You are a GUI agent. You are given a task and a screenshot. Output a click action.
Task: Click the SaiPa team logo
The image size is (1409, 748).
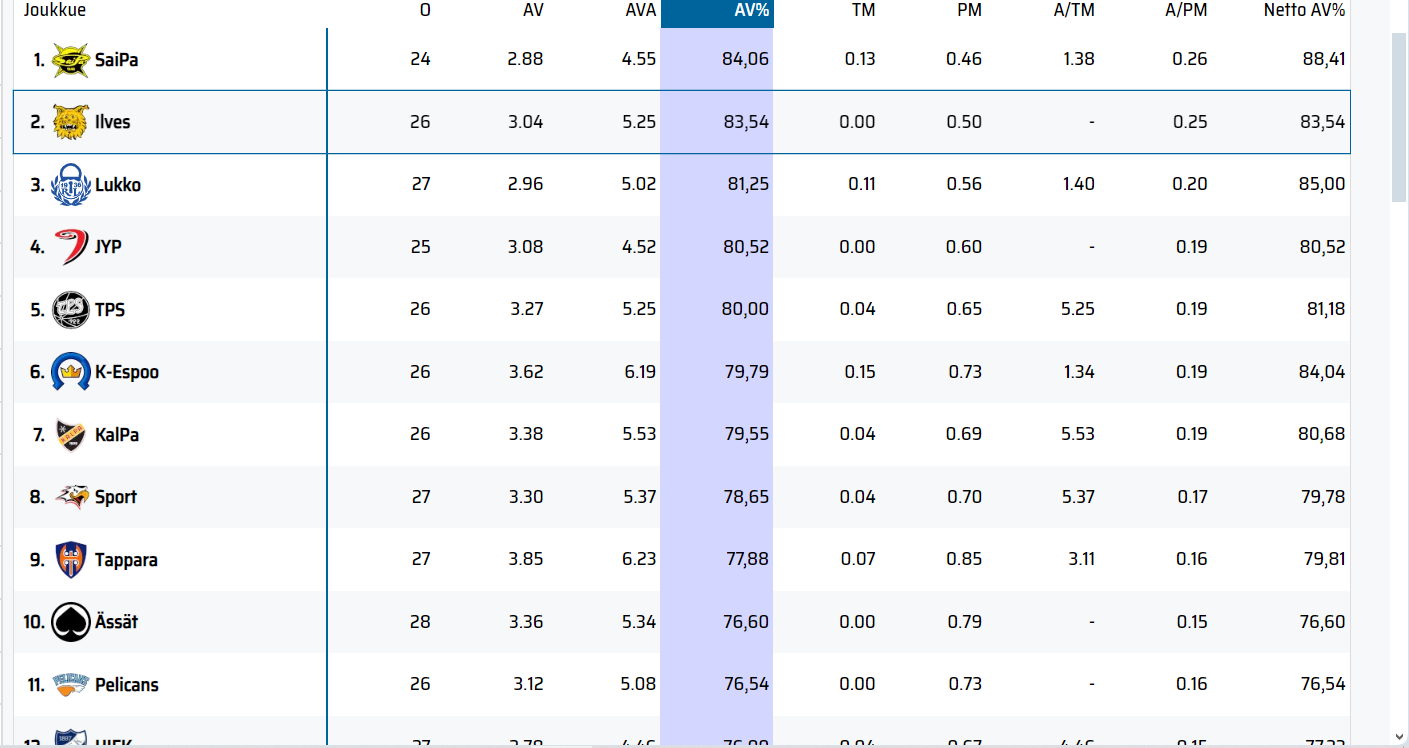[x=70, y=60]
